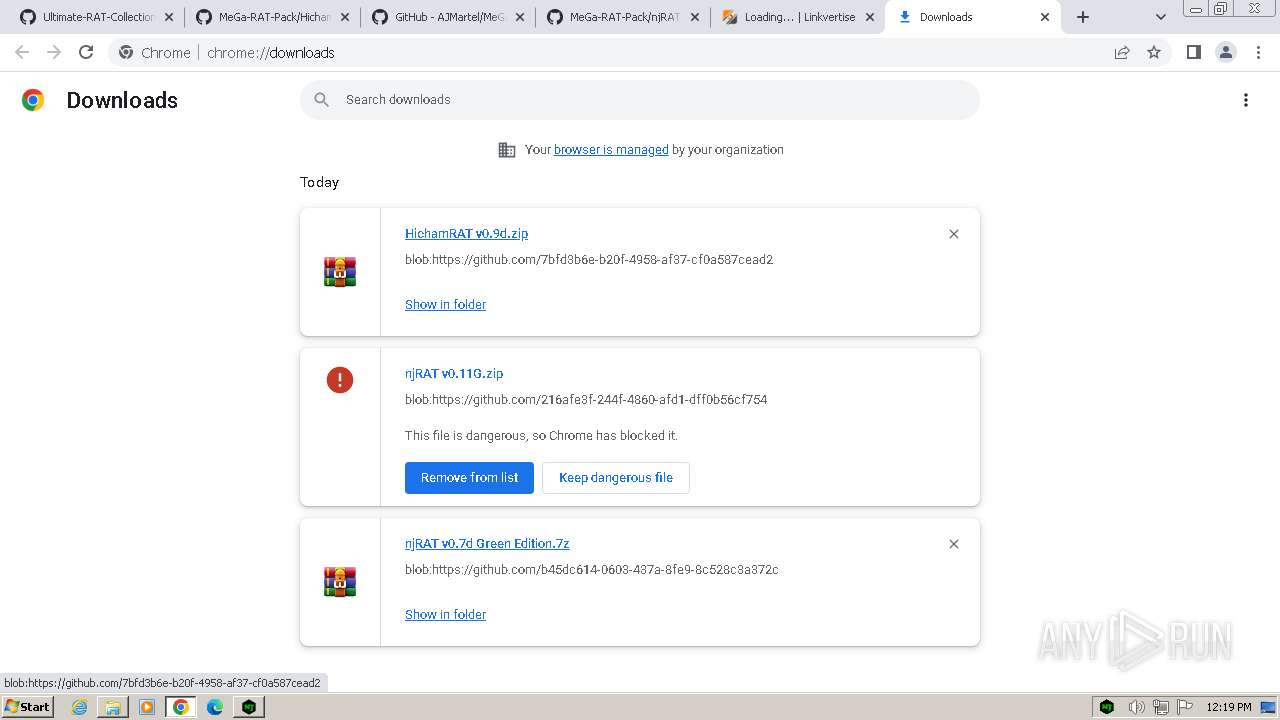Open Microsoft Edge from taskbar

(215, 707)
